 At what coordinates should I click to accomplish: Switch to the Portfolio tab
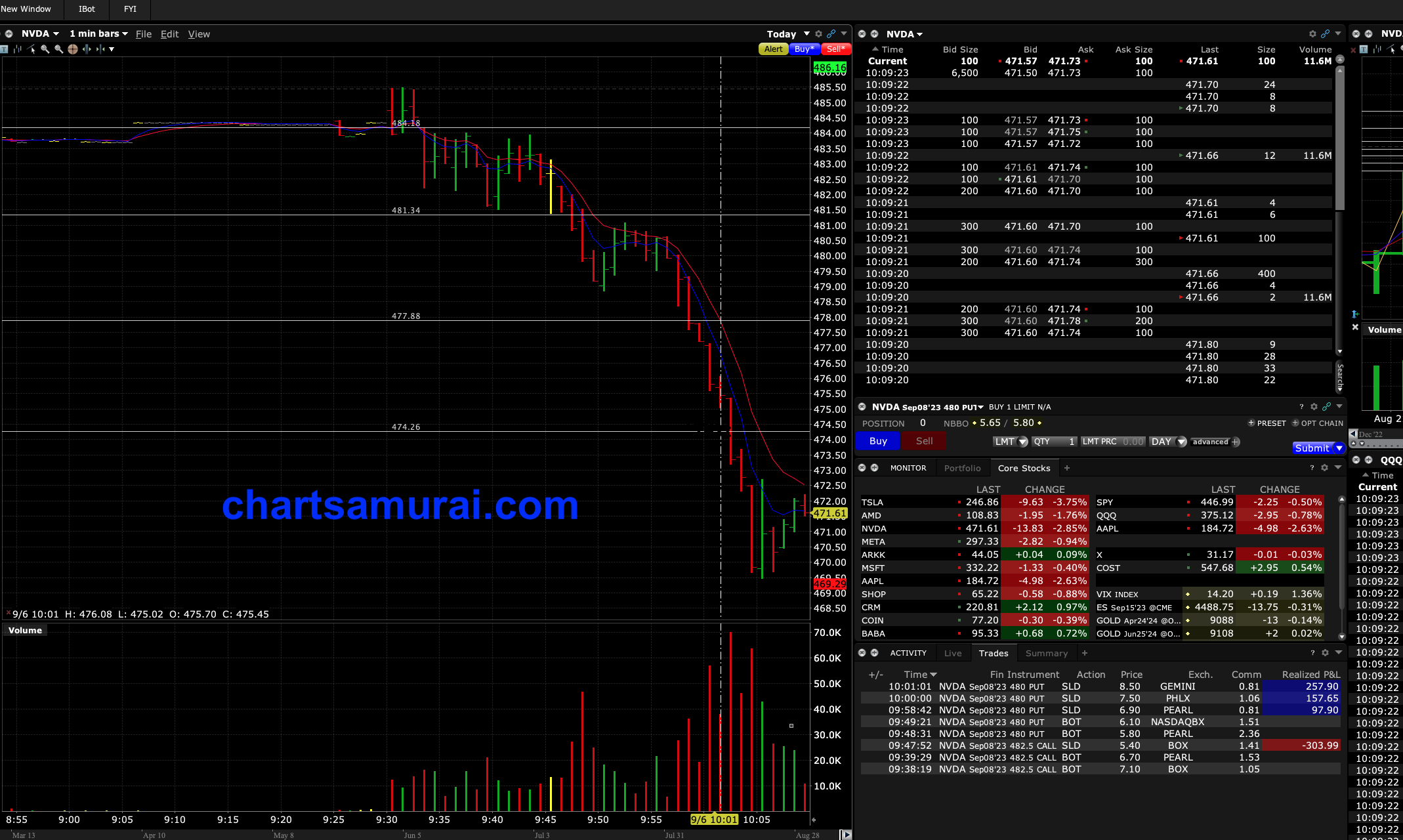962,468
